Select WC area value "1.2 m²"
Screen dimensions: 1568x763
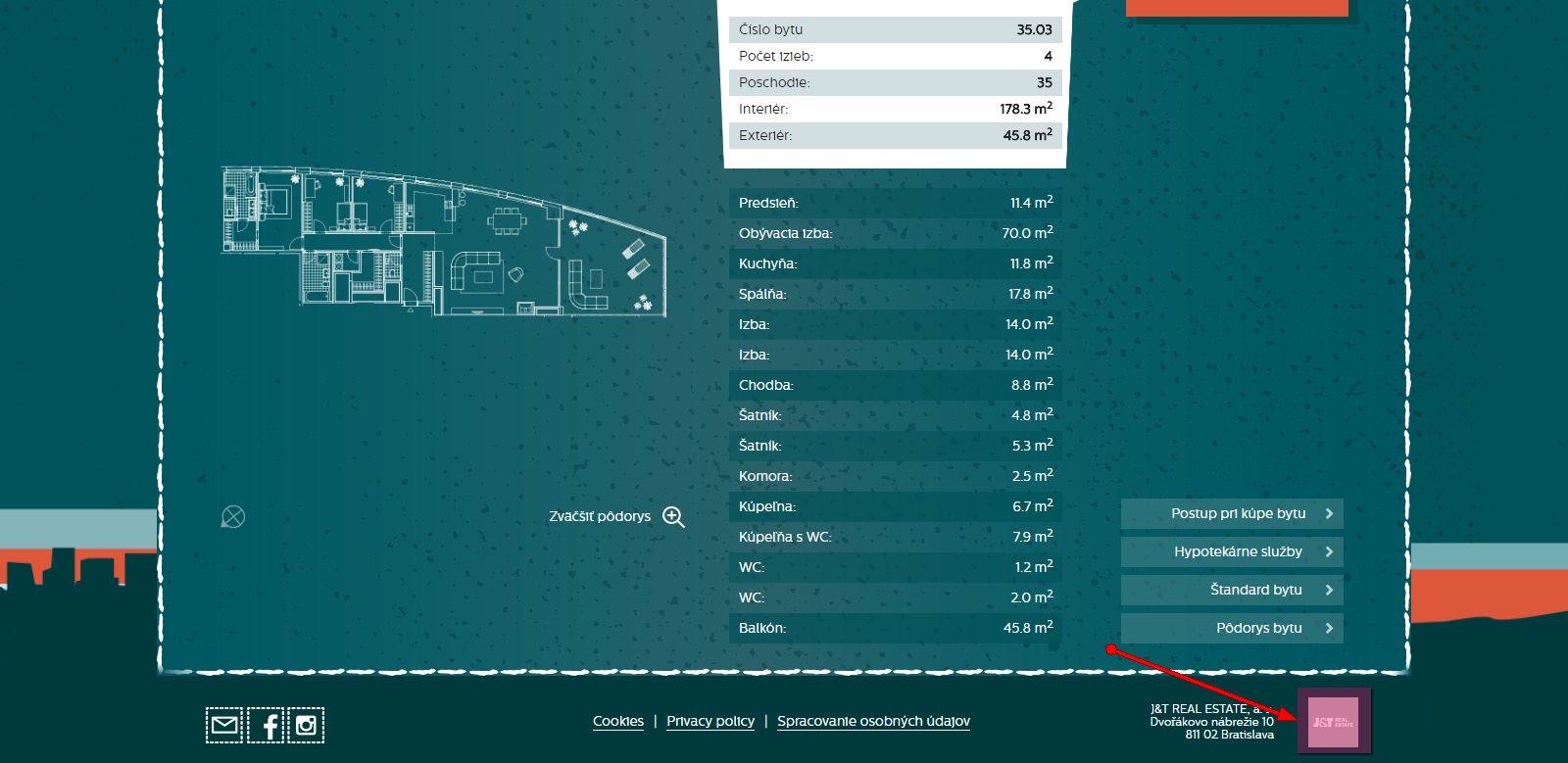coord(1034,566)
